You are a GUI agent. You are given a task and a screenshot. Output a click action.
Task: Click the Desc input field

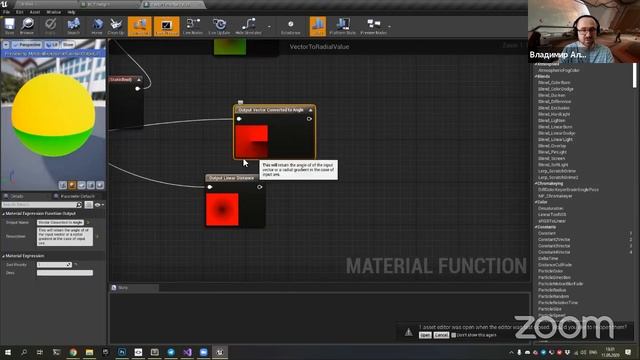click(x=65, y=273)
